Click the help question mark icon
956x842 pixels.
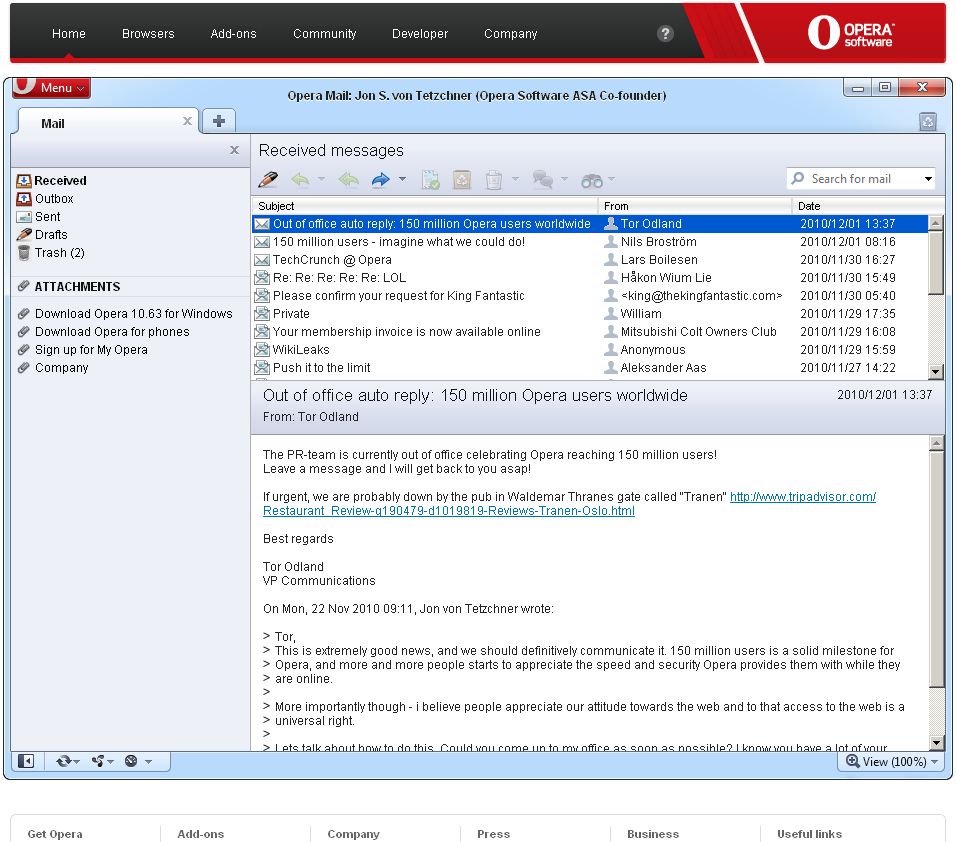(x=665, y=34)
